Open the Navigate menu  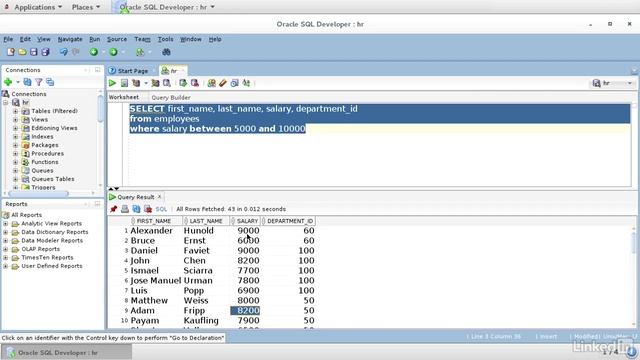point(70,39)
